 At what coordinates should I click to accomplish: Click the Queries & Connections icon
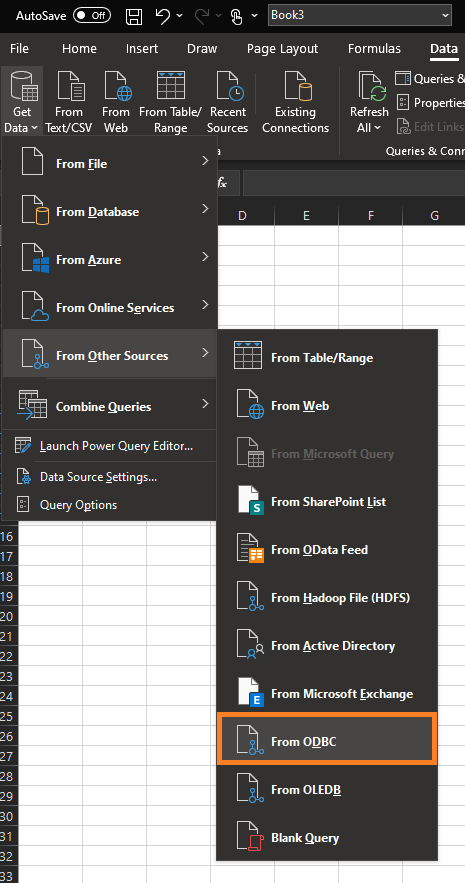[403, 79]
